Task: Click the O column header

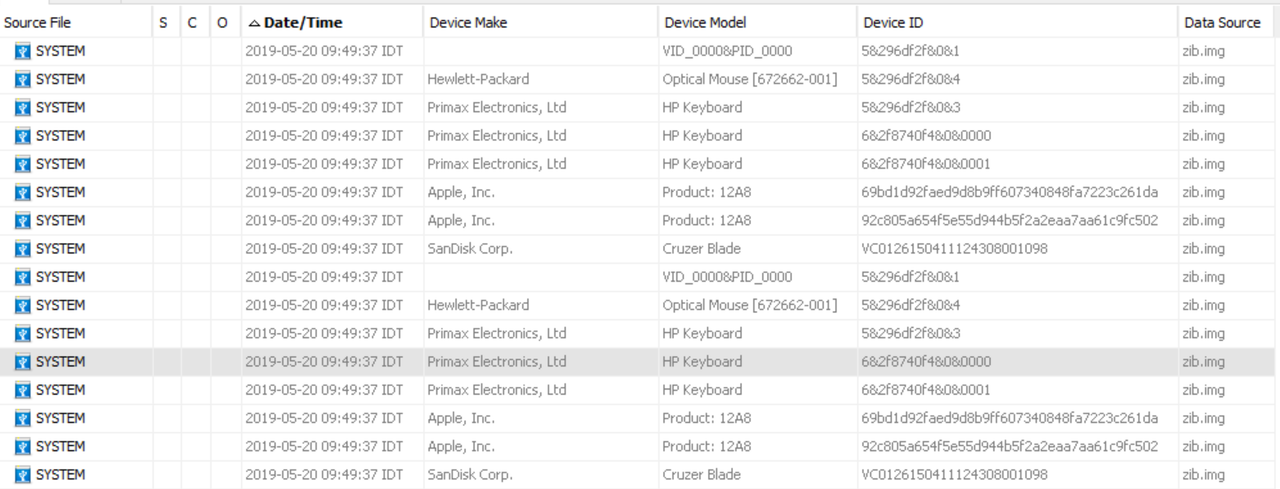Action: pyautogui.click(x=222, y=22)
